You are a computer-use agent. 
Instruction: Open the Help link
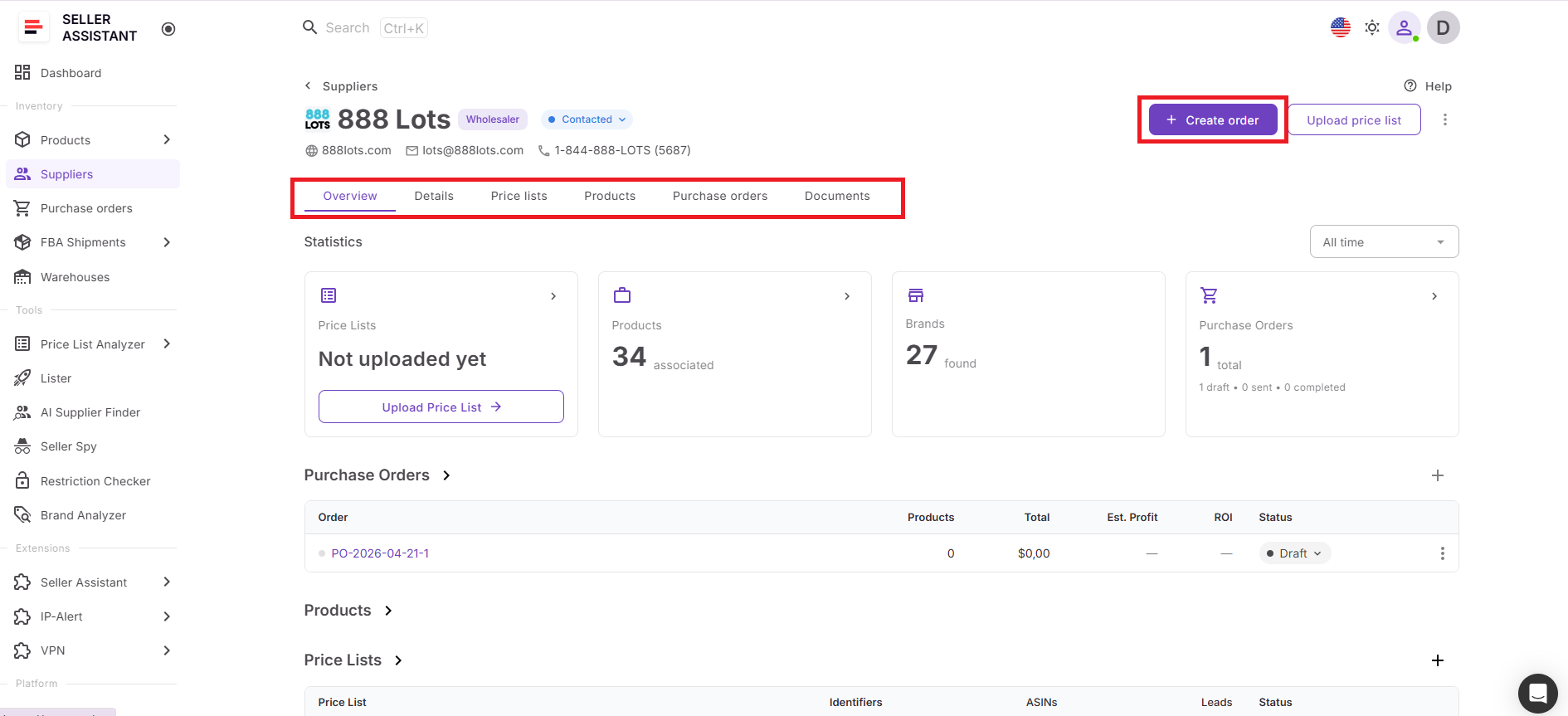point(1428,86)
